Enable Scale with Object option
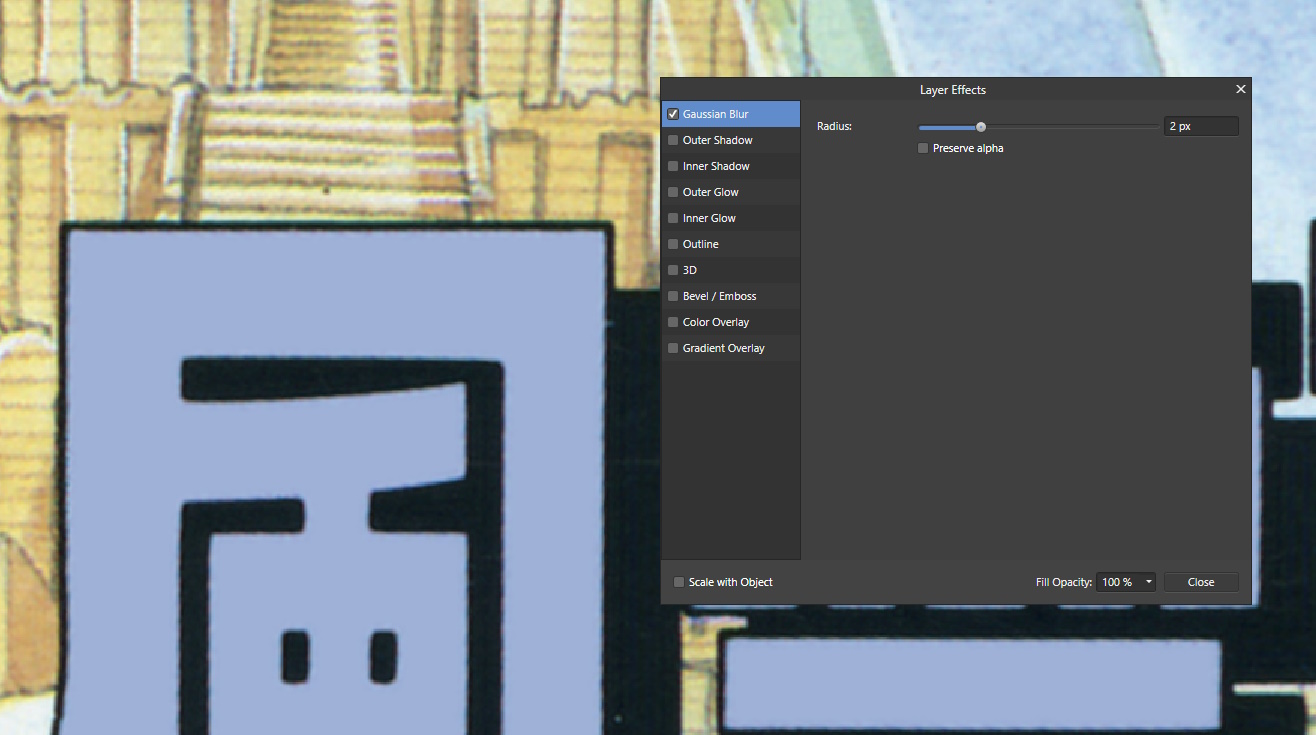1316x735 pixels. (679, 582)
